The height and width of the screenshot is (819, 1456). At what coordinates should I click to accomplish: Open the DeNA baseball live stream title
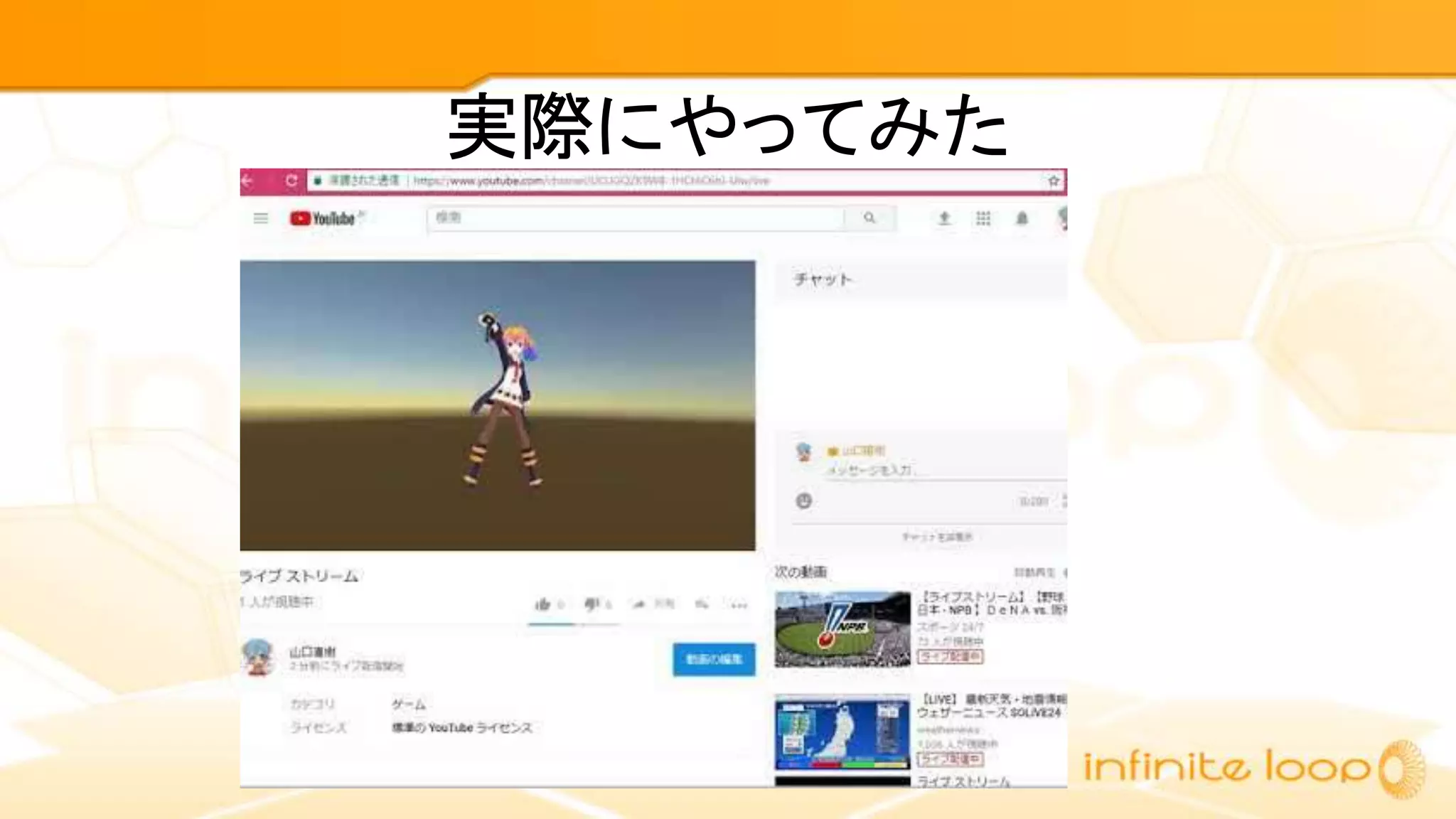(x=991, y=604)
